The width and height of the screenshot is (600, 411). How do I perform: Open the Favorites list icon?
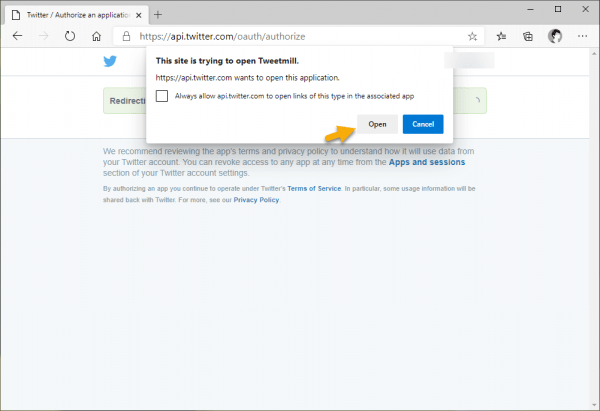click(x=501, y=36)
